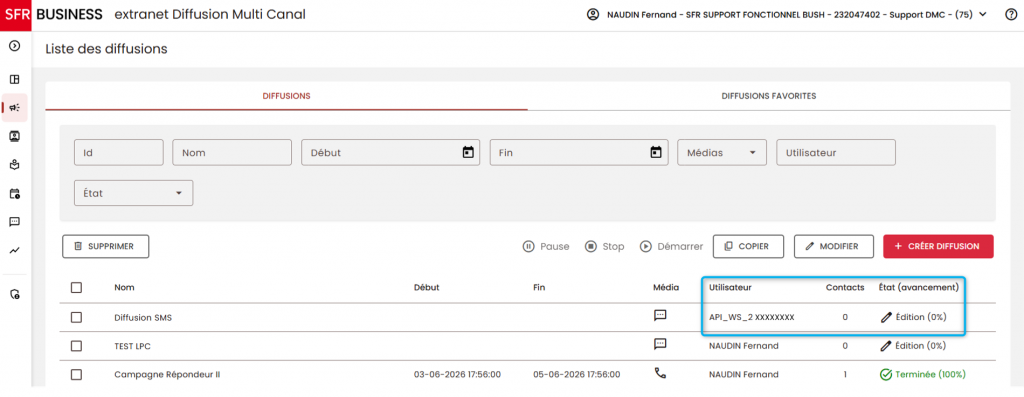1024x397 pixels.
Task: Click the Contacts column header
Action: click(845, 287)
